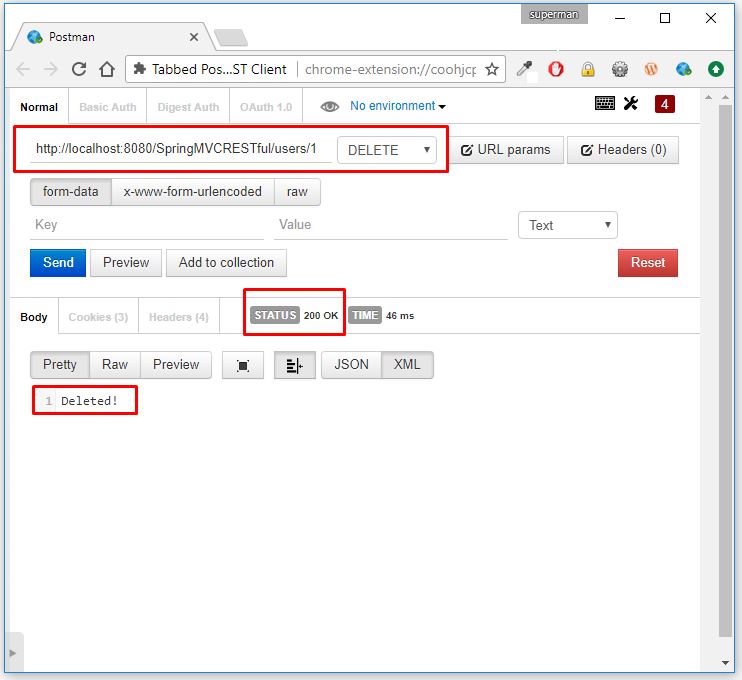Switch to the Digest Auth tab
Image resolution: width=742 pixels, height=680 pixels.
click(188, 107)
